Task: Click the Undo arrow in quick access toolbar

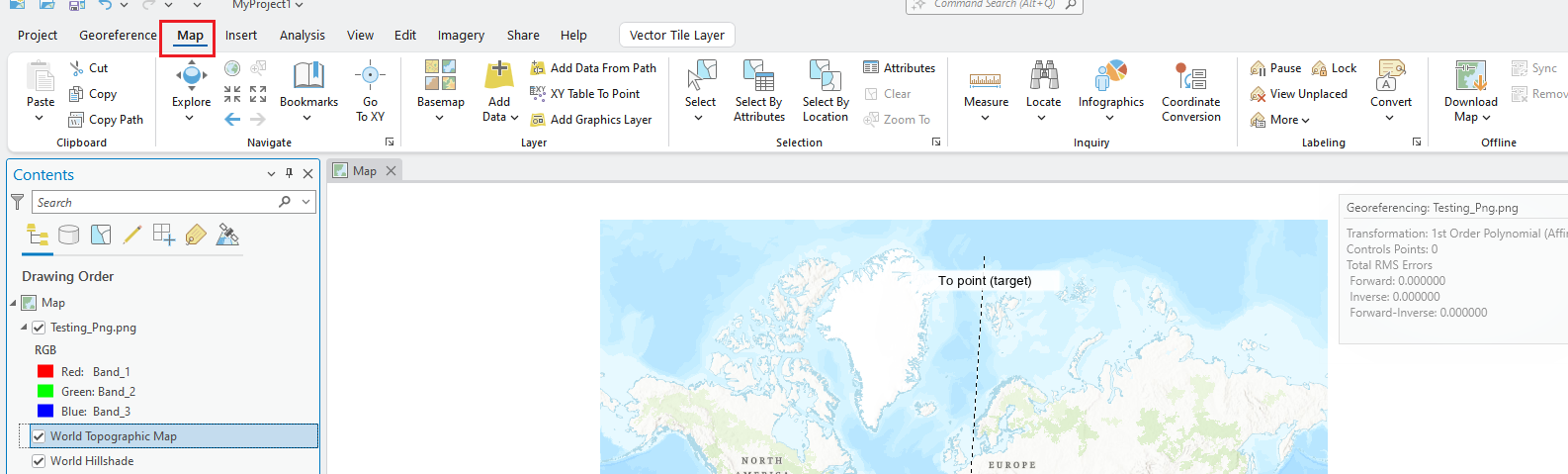Action: 105,5
